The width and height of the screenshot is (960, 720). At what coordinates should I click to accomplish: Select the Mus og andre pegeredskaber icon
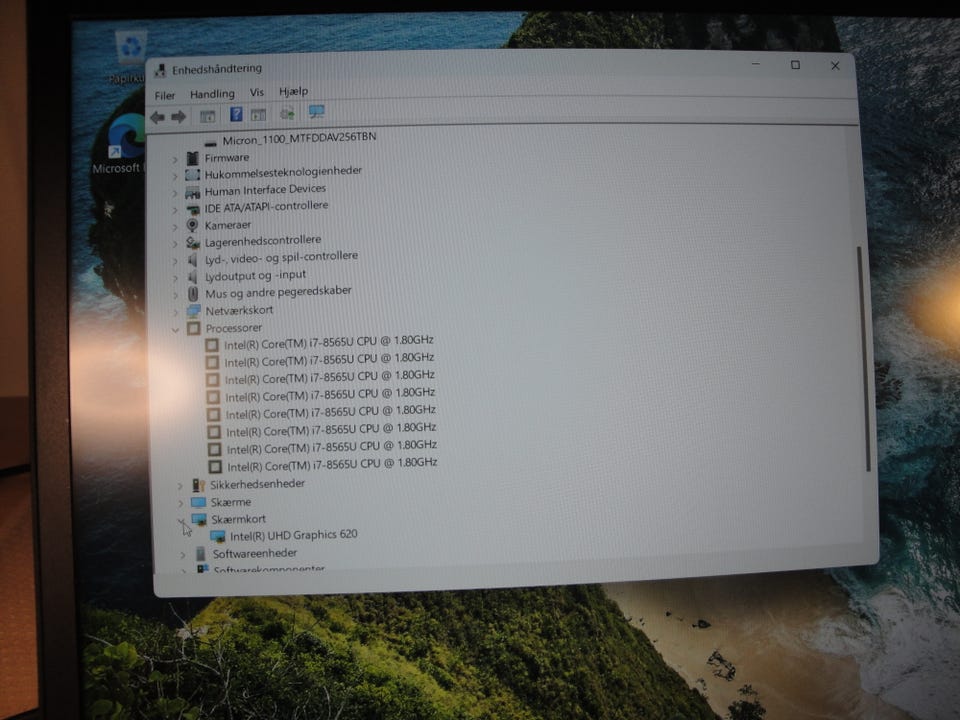click(x=193, y=293)
